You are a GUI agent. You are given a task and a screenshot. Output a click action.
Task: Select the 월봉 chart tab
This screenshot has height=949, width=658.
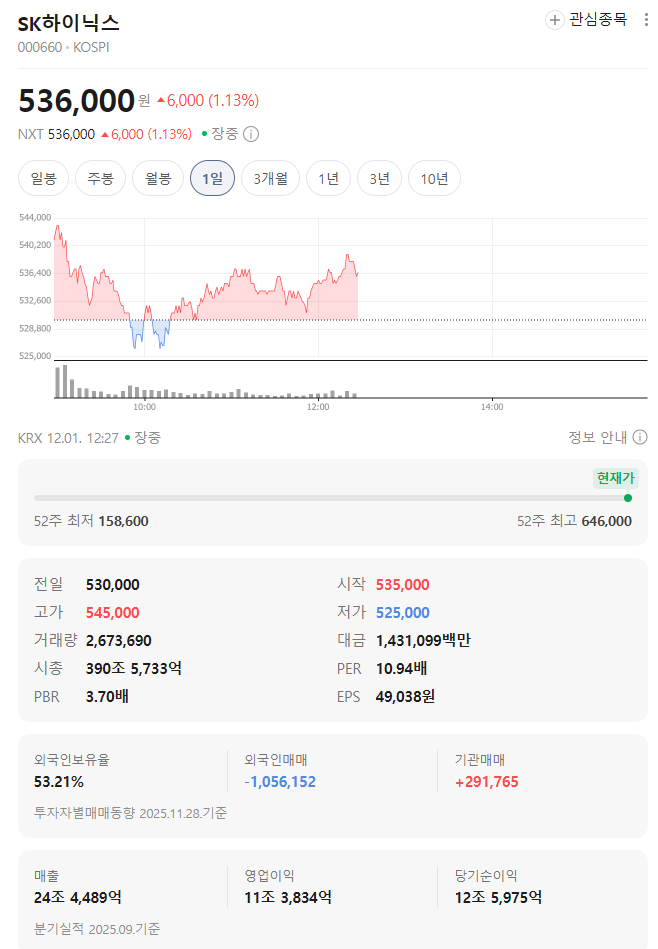pos(158,179)
